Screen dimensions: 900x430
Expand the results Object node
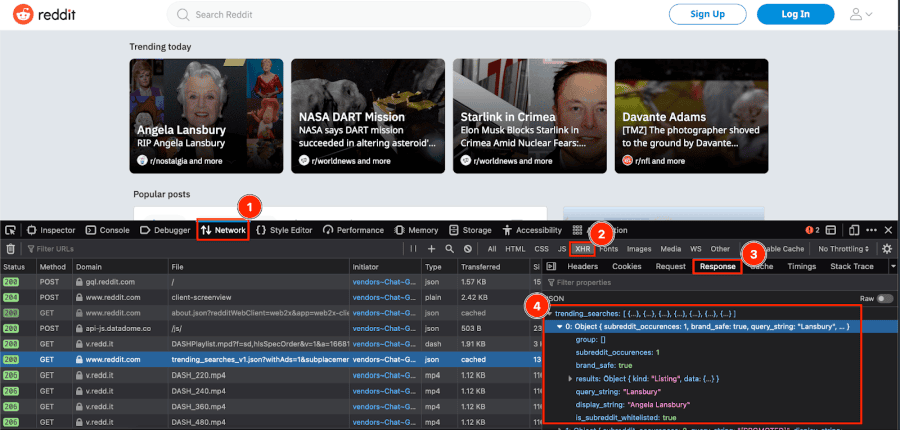[570, 379]
